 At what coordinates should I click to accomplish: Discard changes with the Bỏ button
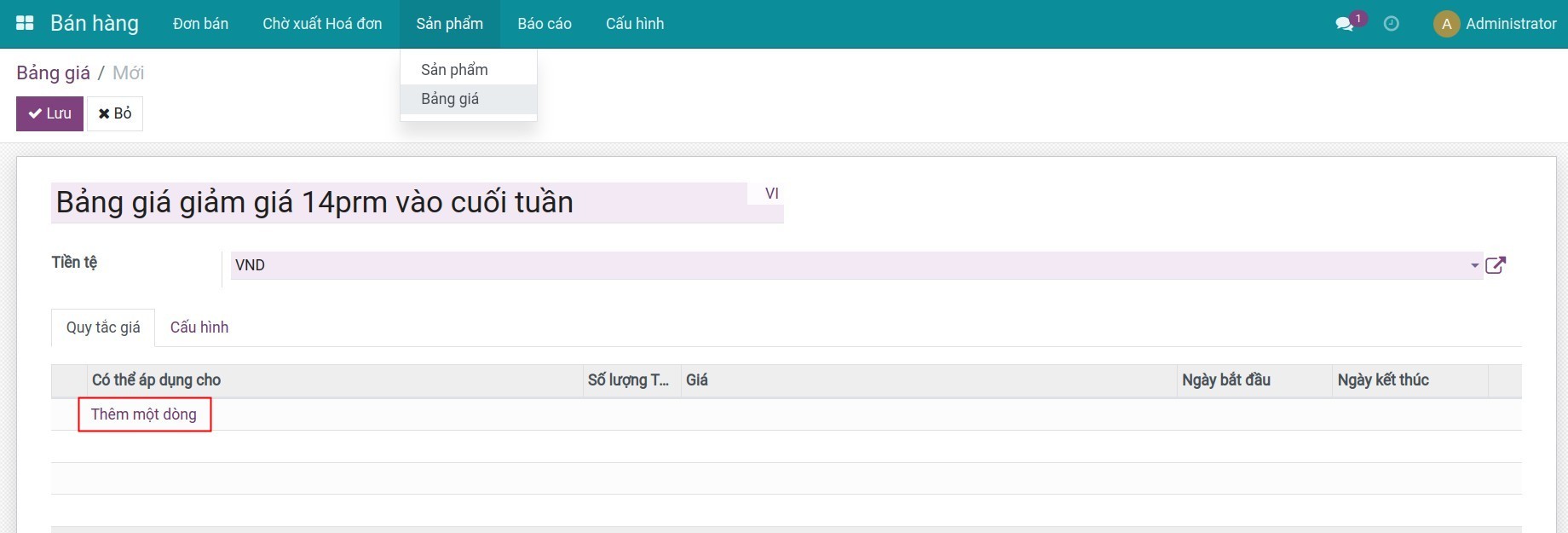[x=115, y=113]
